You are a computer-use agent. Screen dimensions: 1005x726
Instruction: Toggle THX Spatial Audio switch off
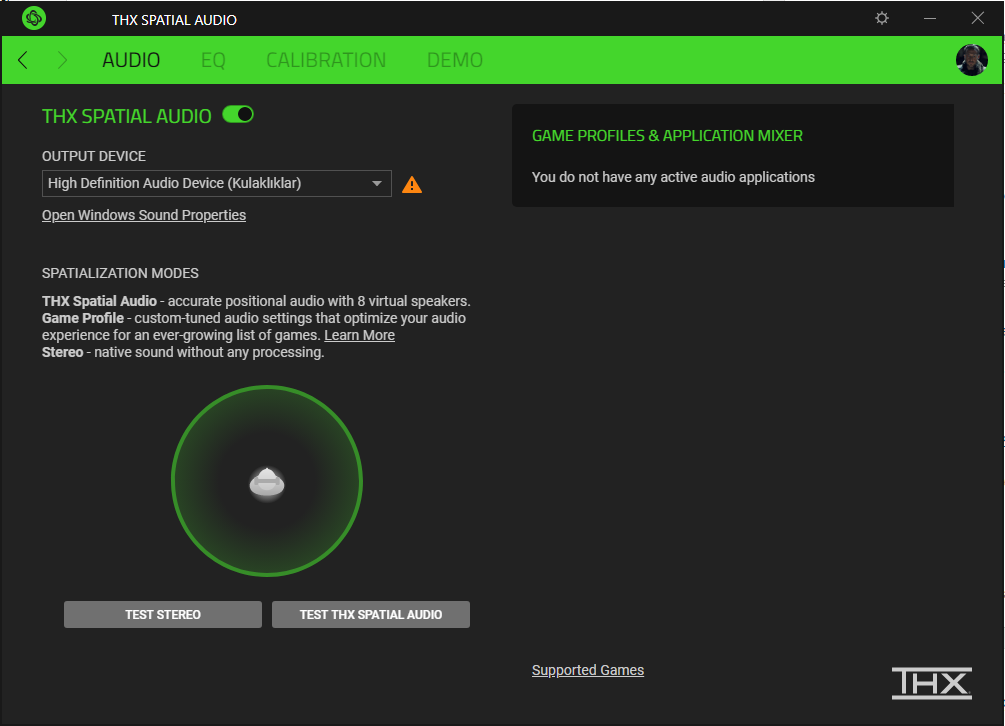point(238,115)
